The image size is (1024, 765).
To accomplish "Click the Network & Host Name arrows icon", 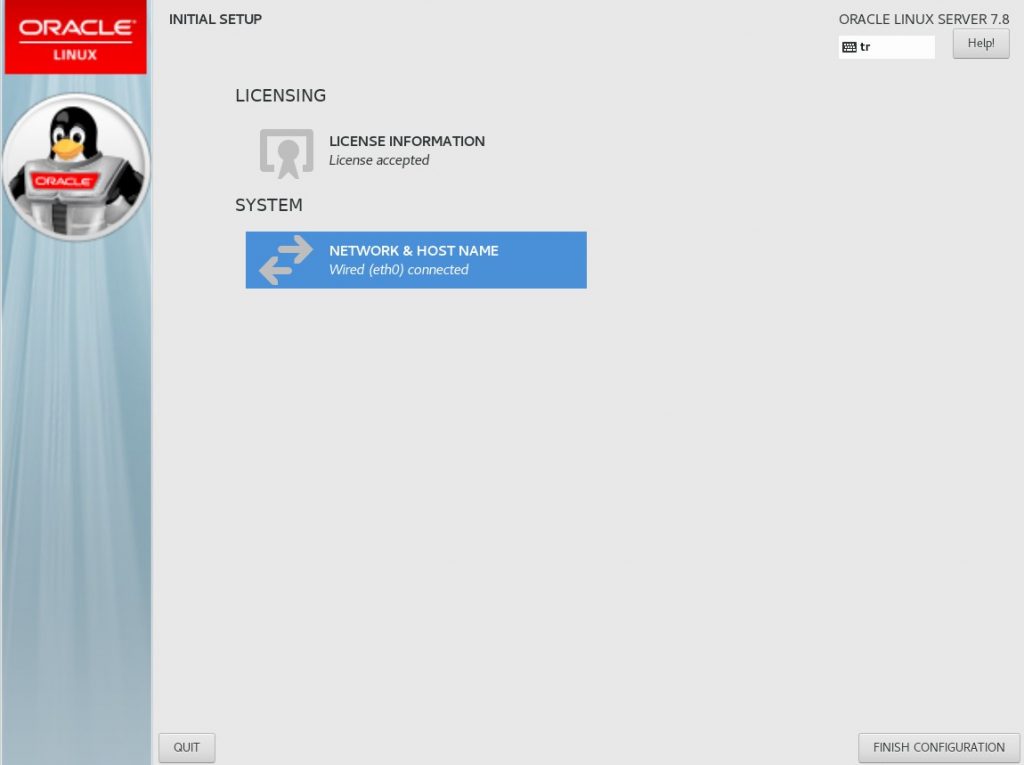I will click(286, 260).
